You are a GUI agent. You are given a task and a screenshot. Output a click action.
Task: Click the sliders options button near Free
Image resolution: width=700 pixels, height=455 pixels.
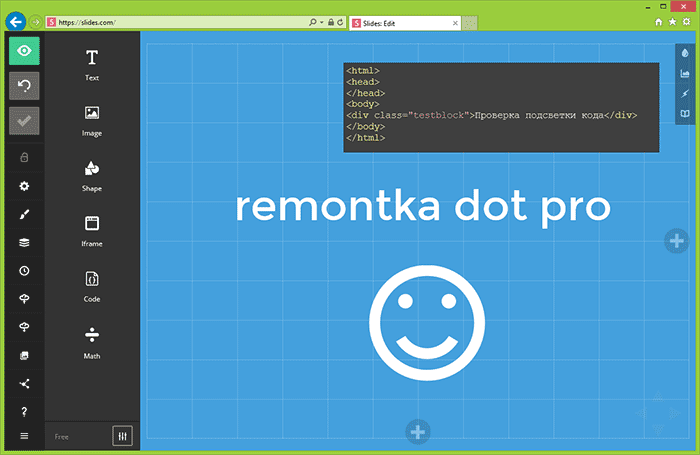122,436
